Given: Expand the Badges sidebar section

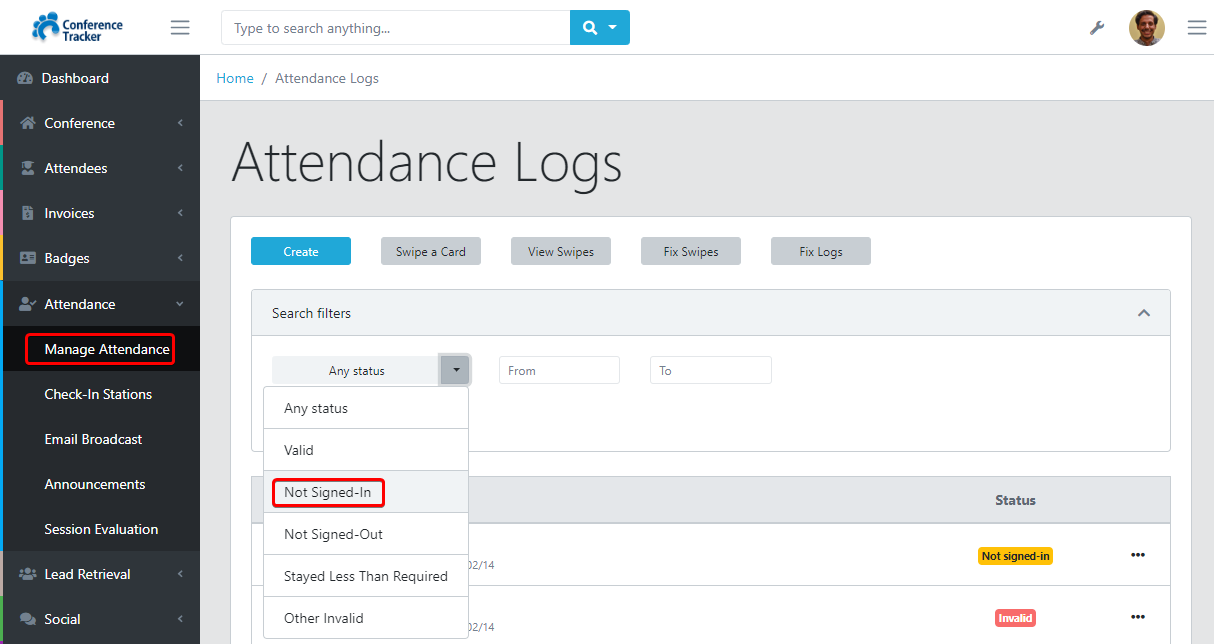Looking at the screenshot, I should (180, 258).
